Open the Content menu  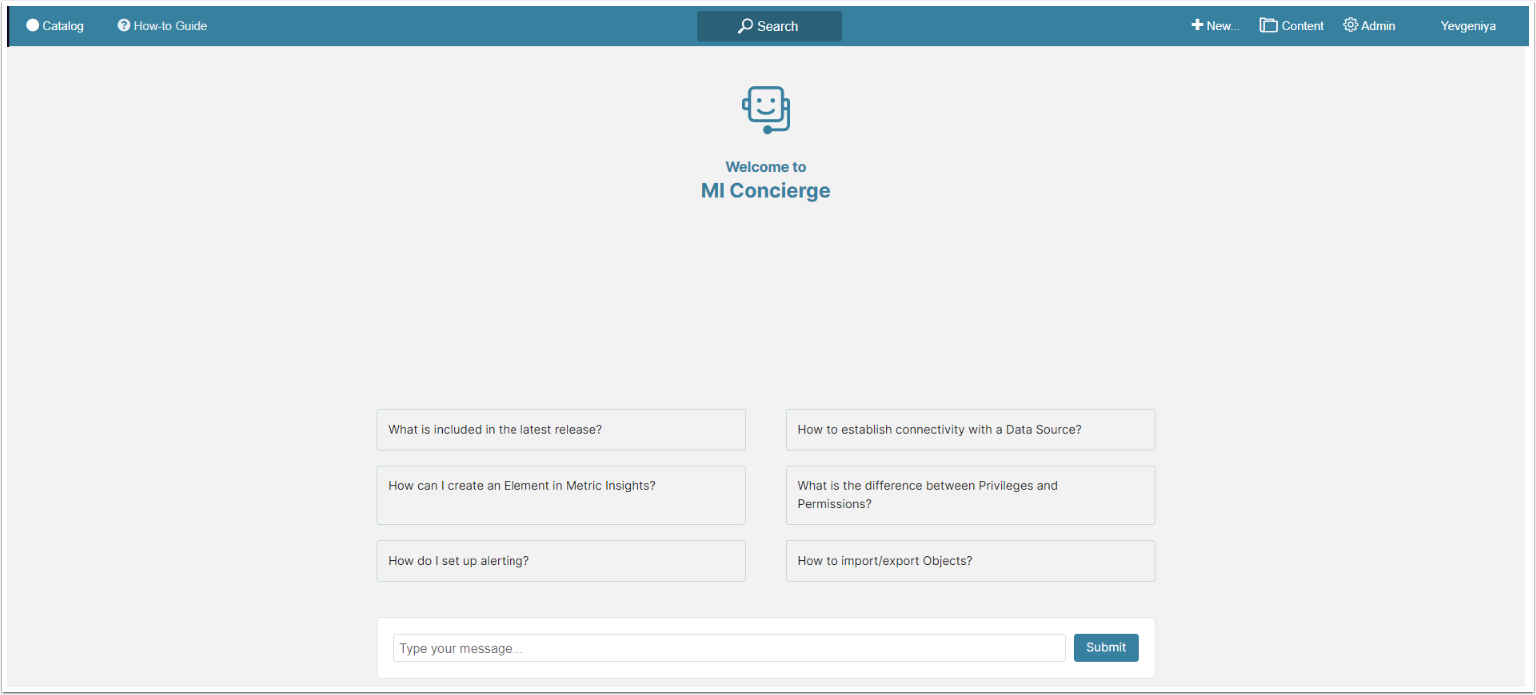pos(1291,26)
